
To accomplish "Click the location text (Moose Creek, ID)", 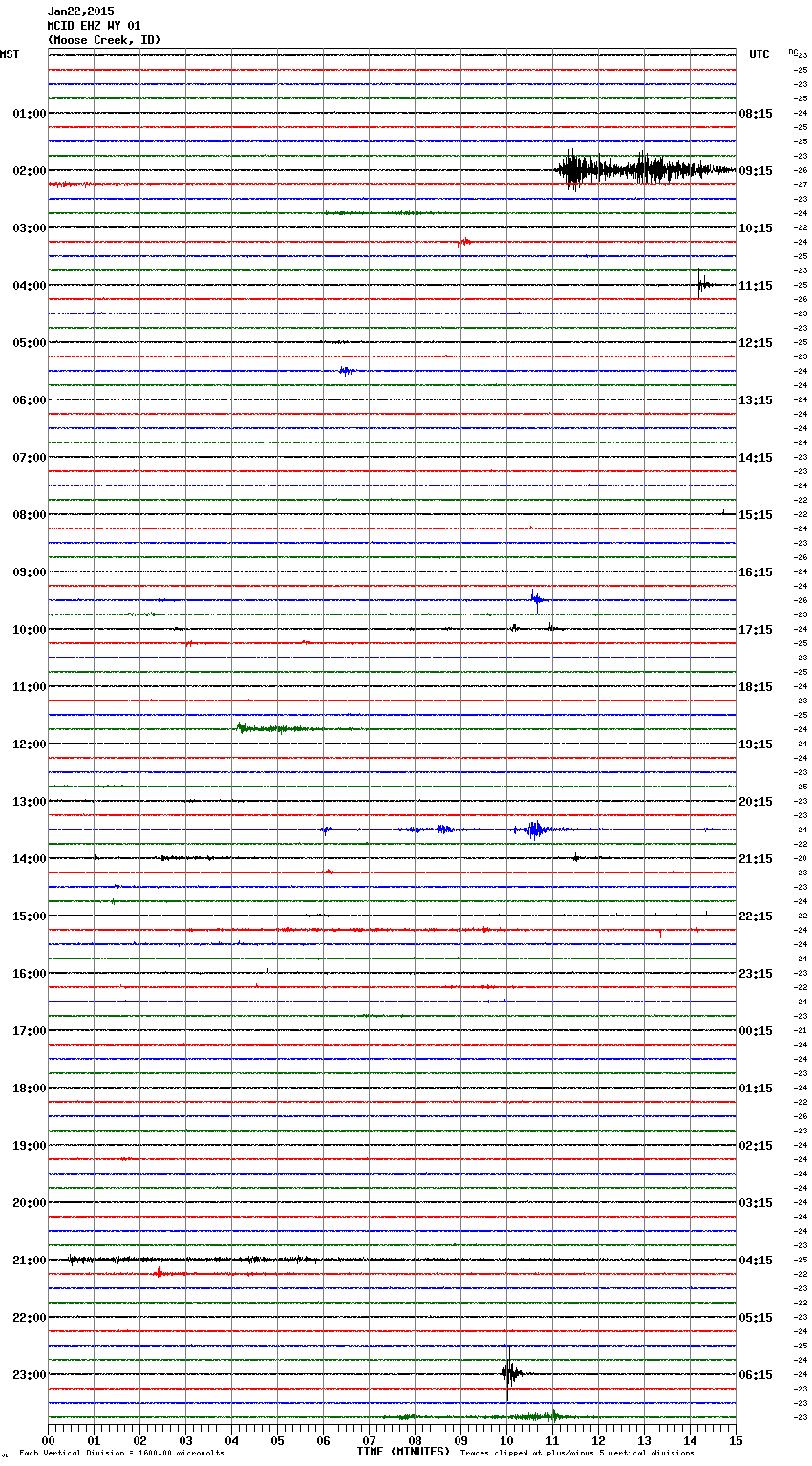I will 104,40.
